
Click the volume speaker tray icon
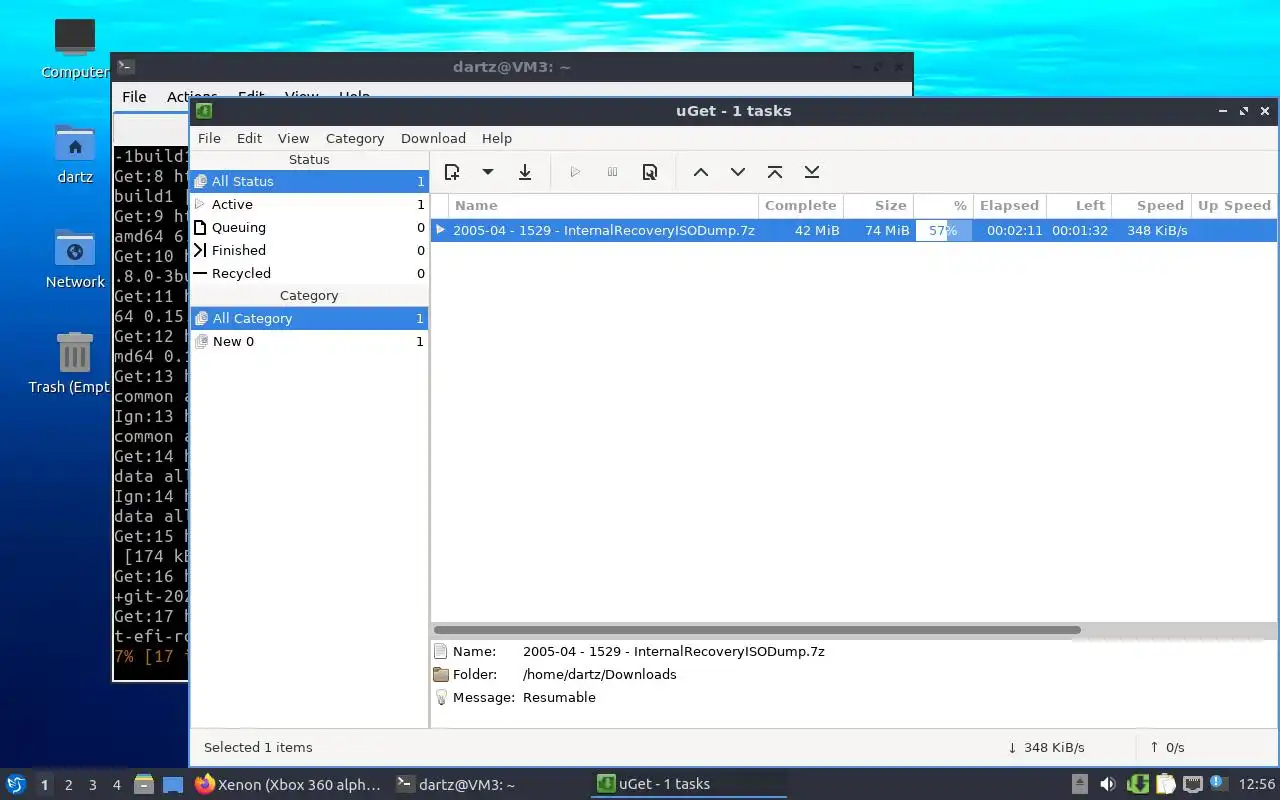(x=1108, y=784)
